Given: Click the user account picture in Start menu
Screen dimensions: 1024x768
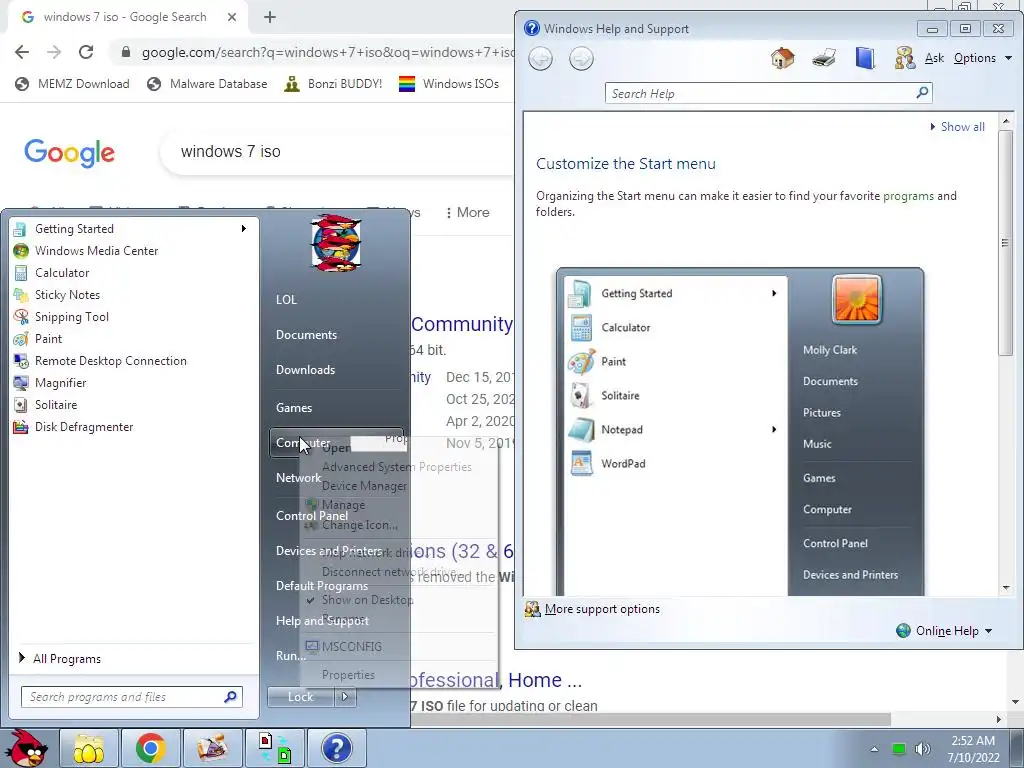Looking at the screenshot, I should 336,243.
